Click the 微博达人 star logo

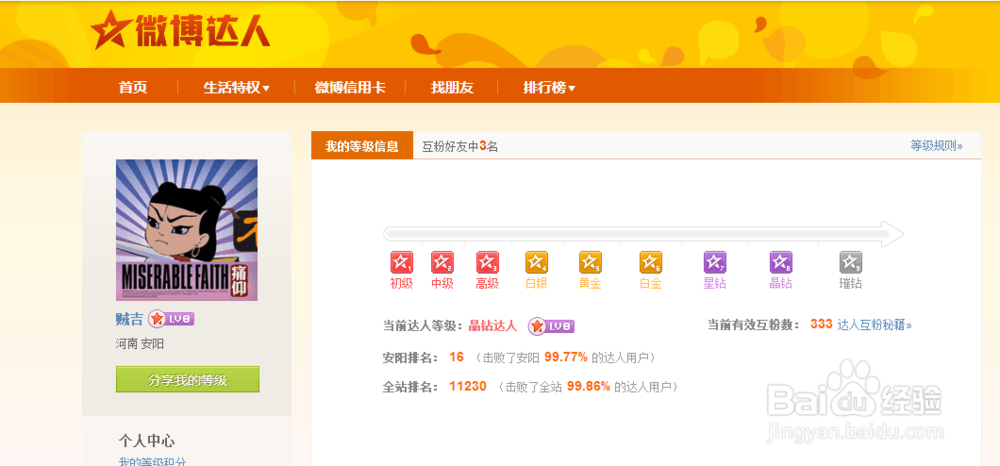pyautogui.click(x=180, y=31)
